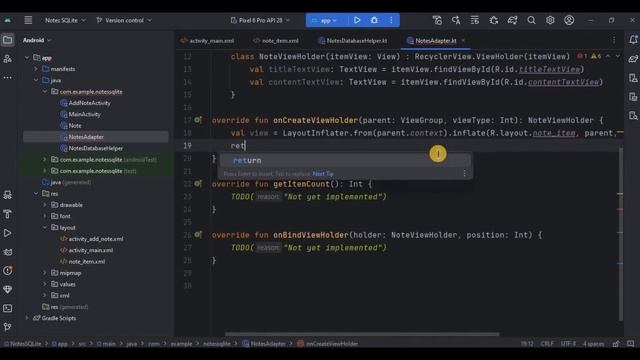Open Logcat tool window icon

[x=7, y=252]
